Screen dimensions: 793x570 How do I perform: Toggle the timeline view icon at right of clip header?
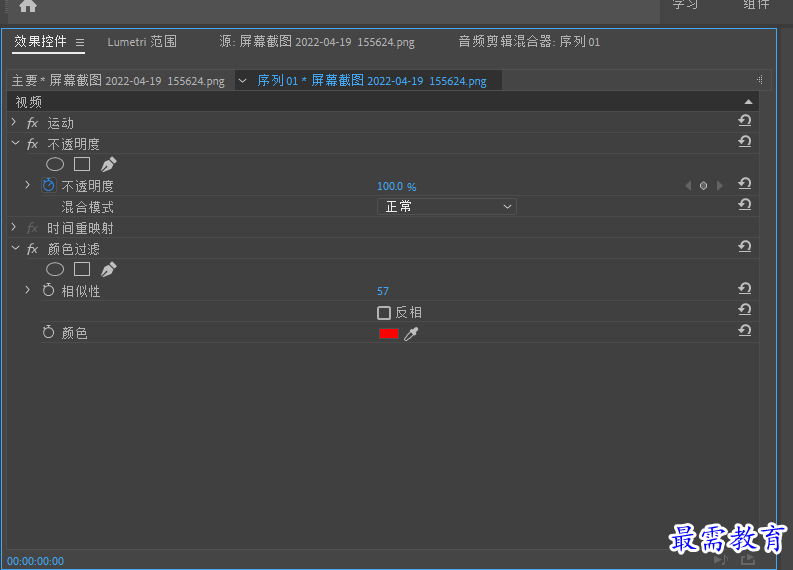pyautogui.click(x=760, y=80)
